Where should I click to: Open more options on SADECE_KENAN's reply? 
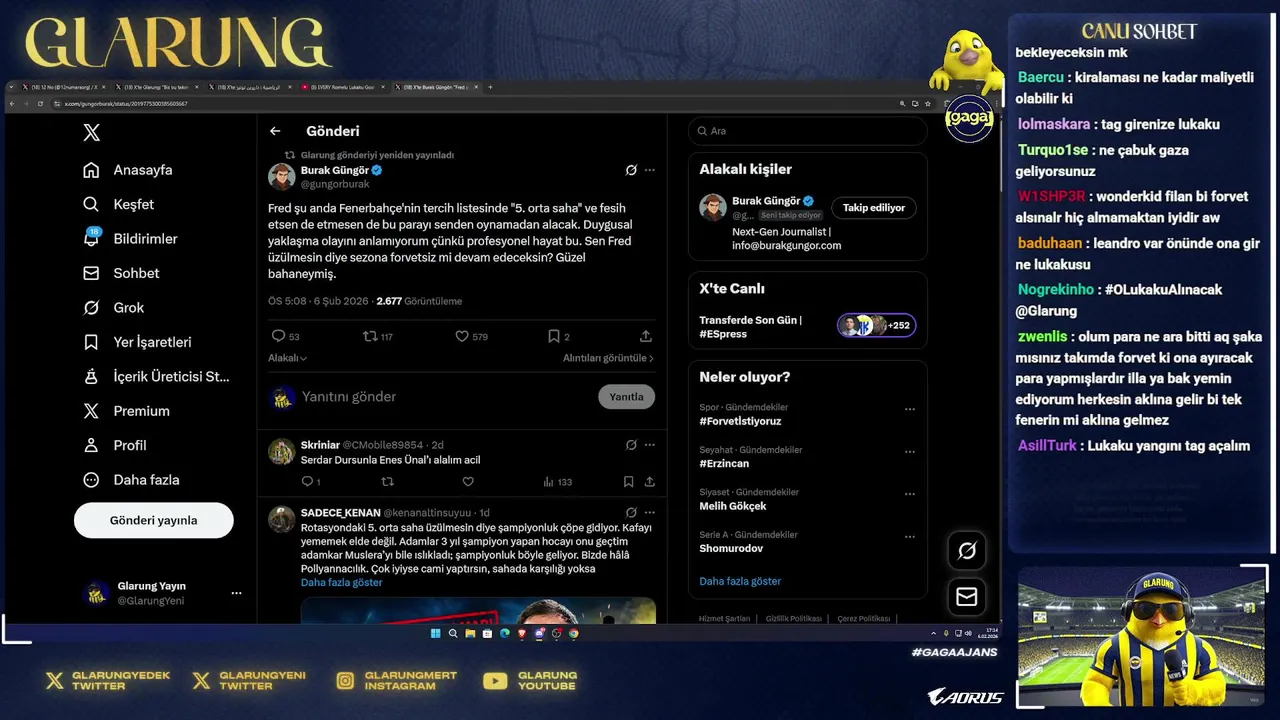650,513
